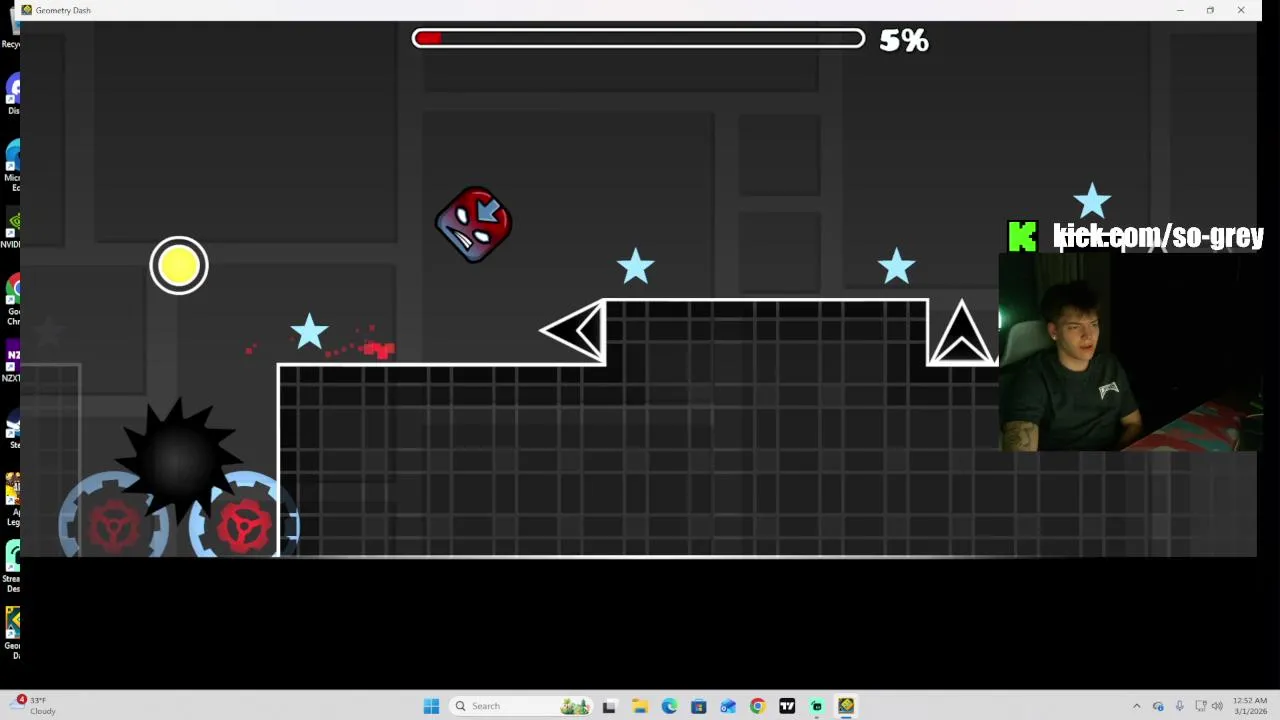
Task: Click the Geometry Dash title bar icon
Action: (26, 10)
